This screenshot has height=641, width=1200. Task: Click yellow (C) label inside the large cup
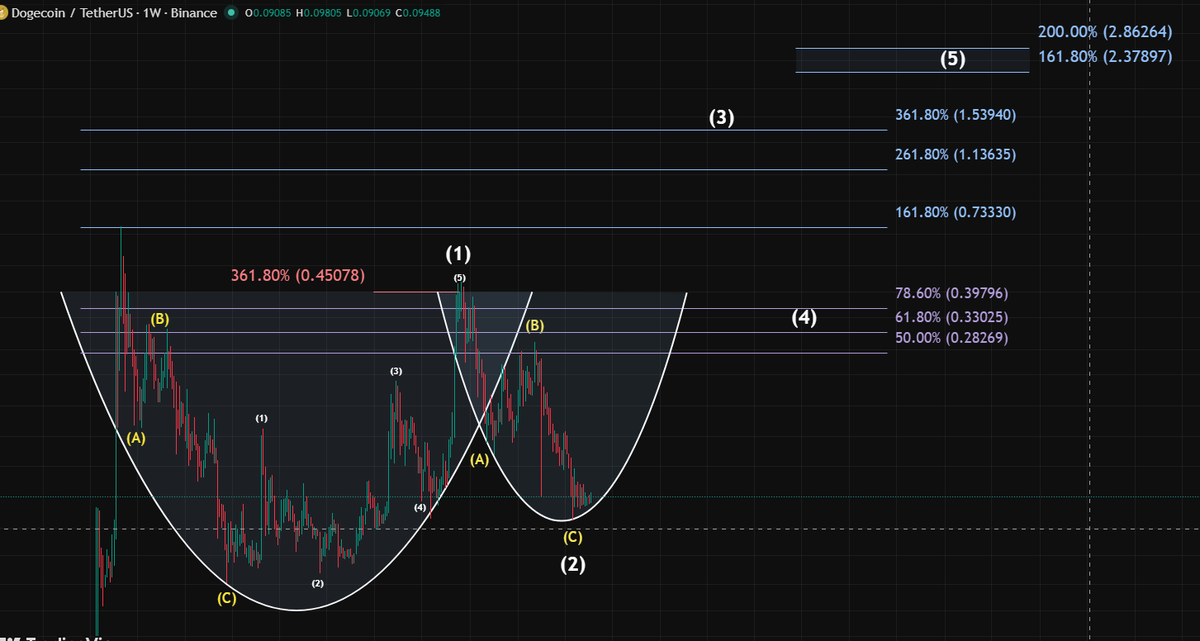[x=227, y=599]
